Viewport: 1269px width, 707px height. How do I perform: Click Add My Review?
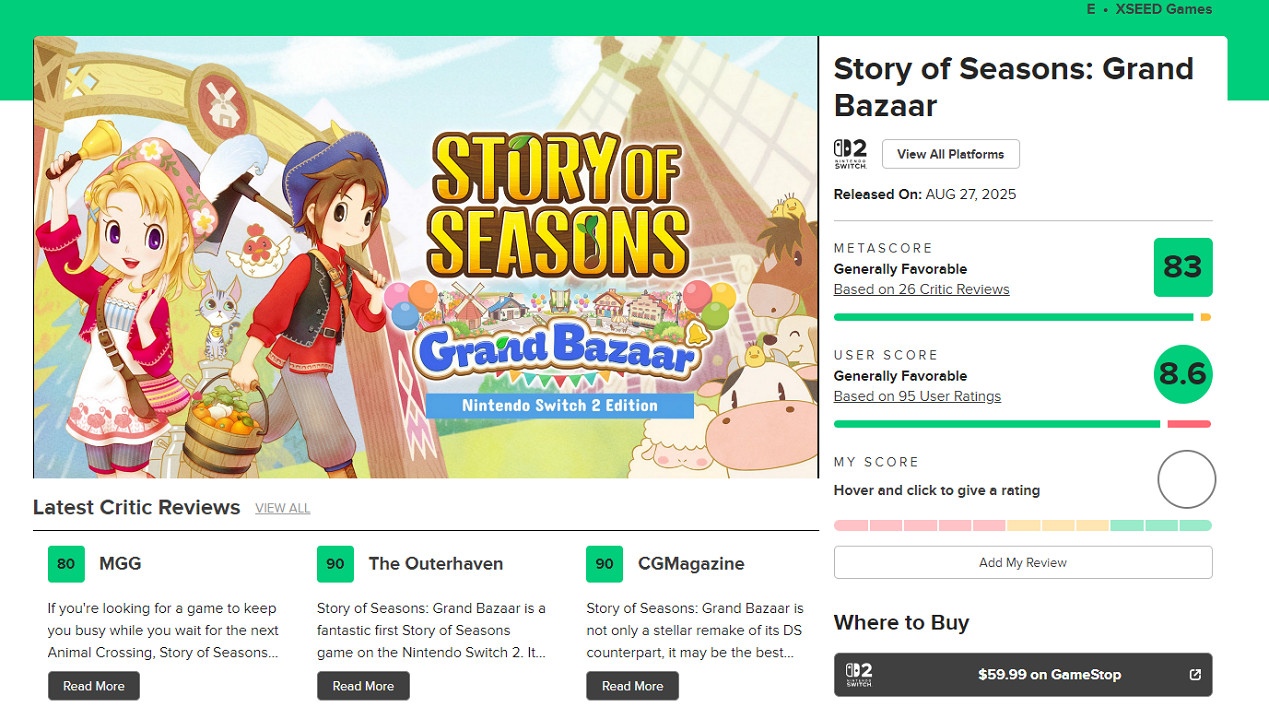(x=1022, y=562)
